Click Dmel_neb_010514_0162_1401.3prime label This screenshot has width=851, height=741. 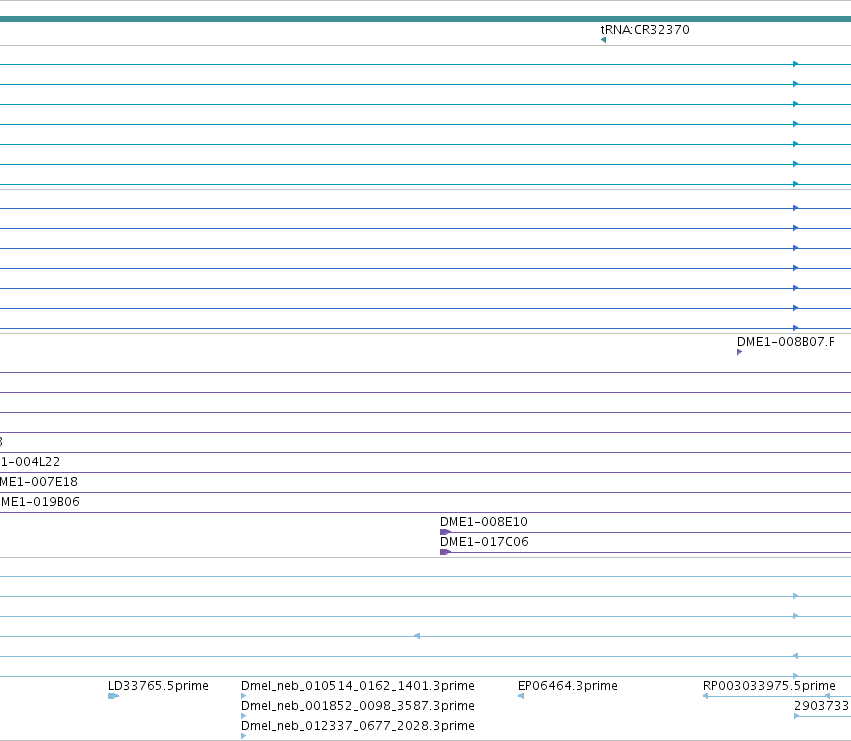click(x=358, y=686)
